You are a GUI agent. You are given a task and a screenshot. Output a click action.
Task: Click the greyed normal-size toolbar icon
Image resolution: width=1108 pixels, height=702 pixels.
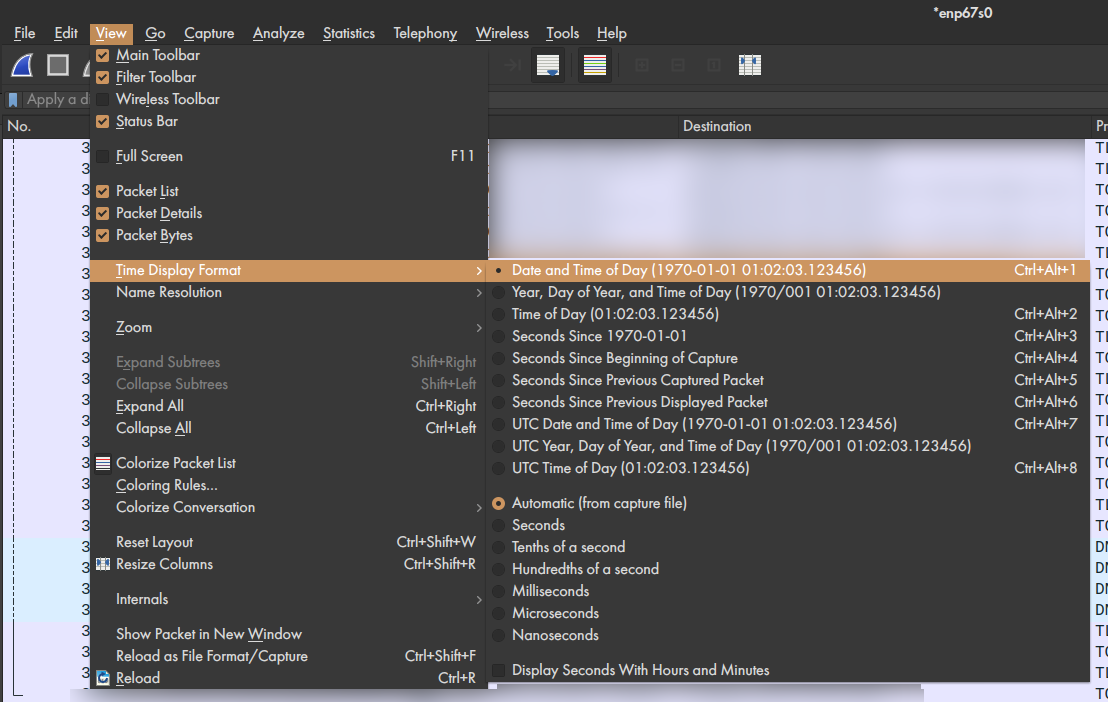click(x=714, y=65)
